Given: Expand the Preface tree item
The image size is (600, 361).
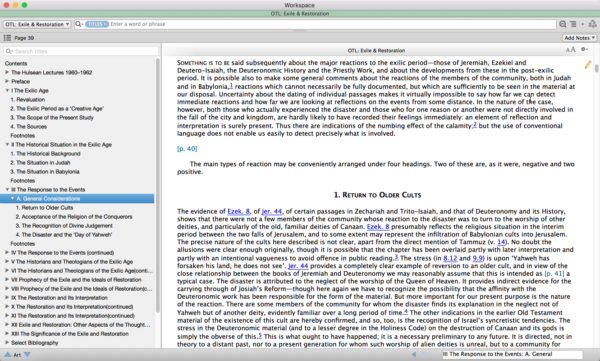Looking at the screenshot, I should tap(7, 81).
